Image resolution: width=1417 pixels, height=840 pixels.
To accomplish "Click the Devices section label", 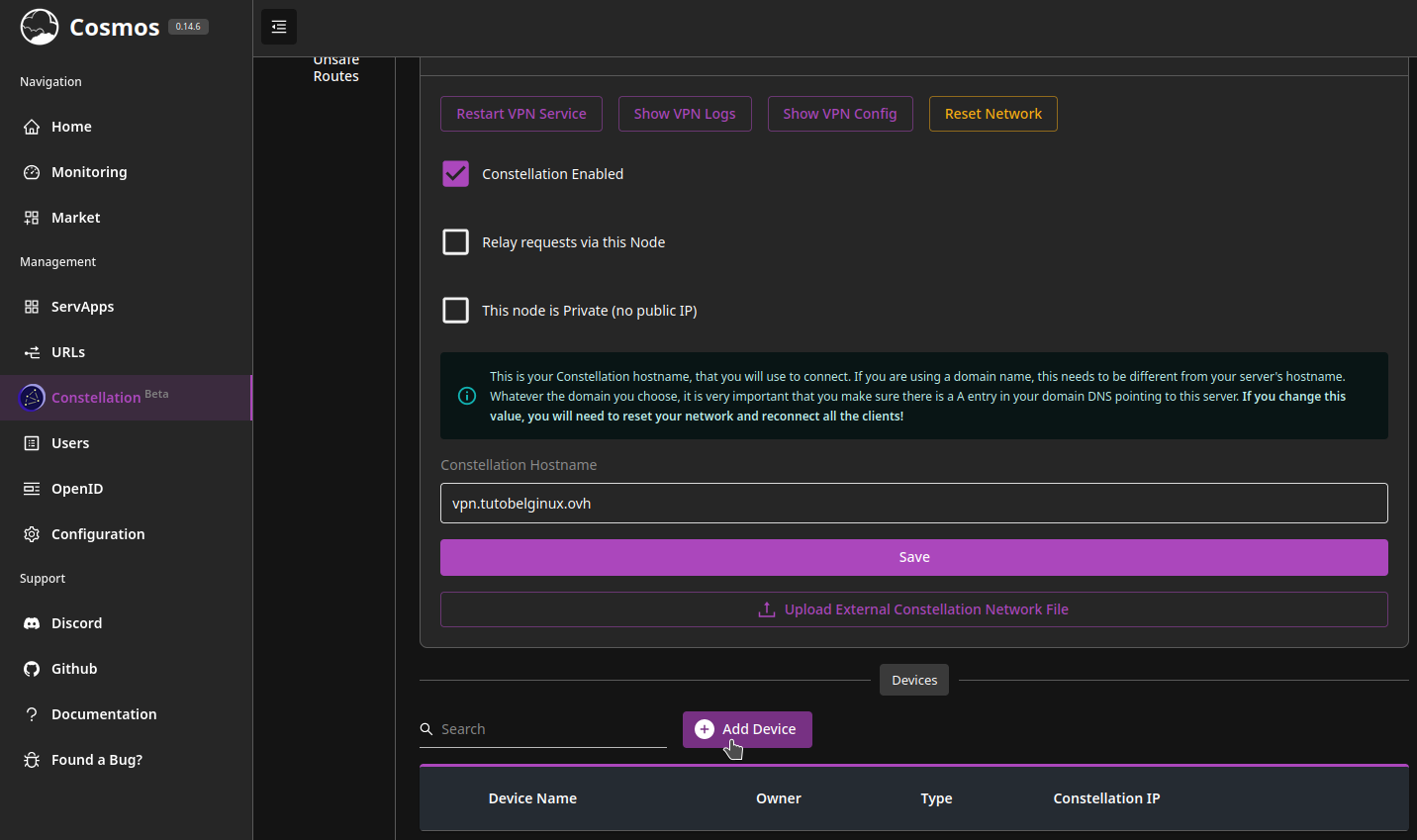I will (x=914, y=680).
